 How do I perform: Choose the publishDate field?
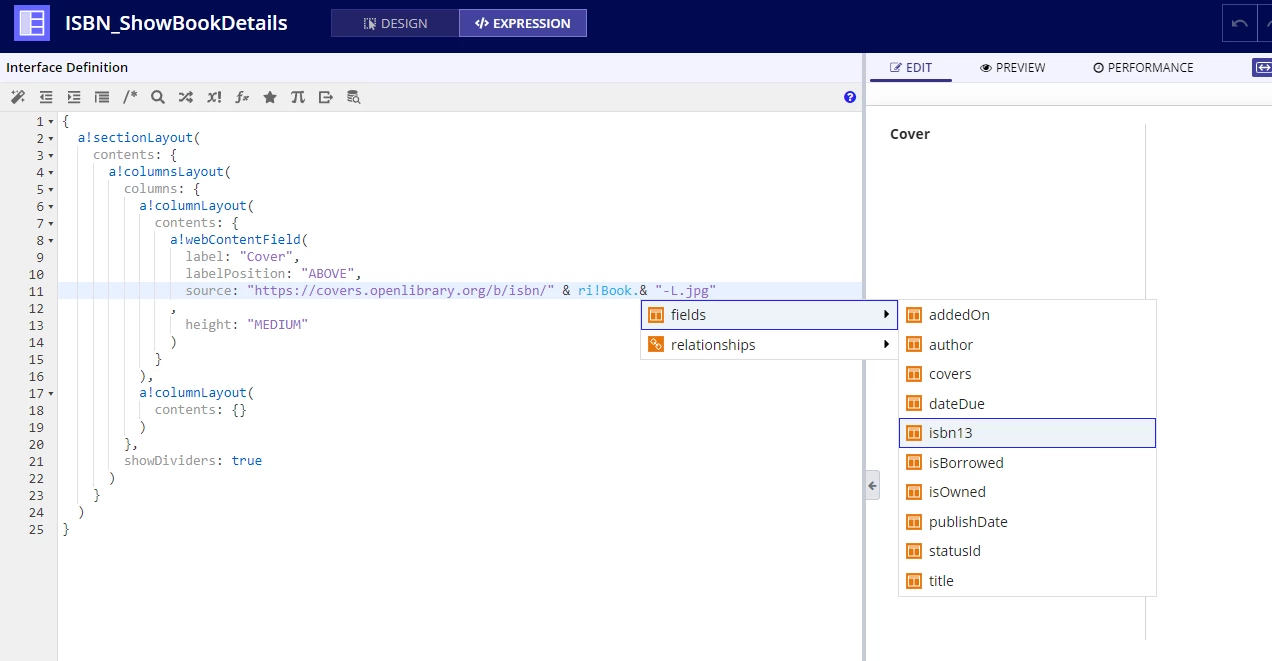[x=1027, y=522]
